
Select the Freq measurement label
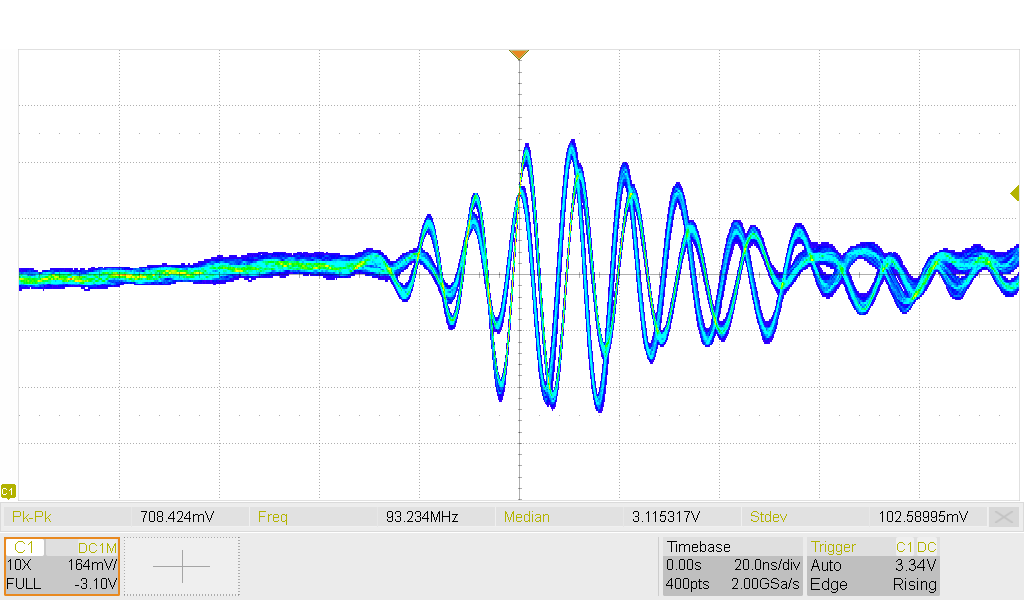(272, 517)
